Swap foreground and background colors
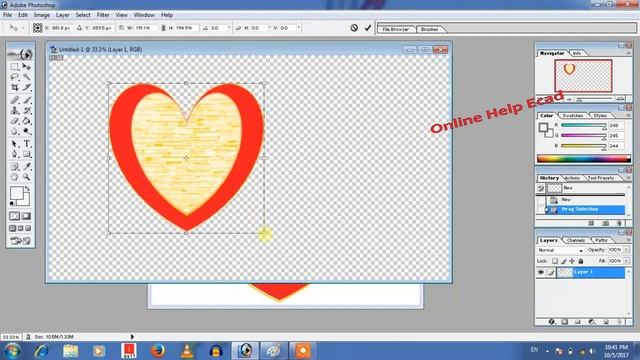 tap(27, 189)
